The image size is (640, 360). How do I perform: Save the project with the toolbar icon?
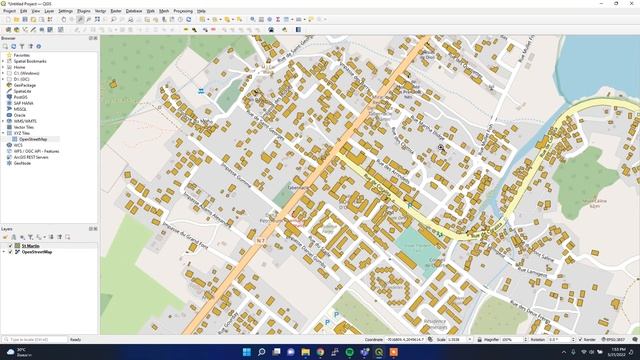25,19
